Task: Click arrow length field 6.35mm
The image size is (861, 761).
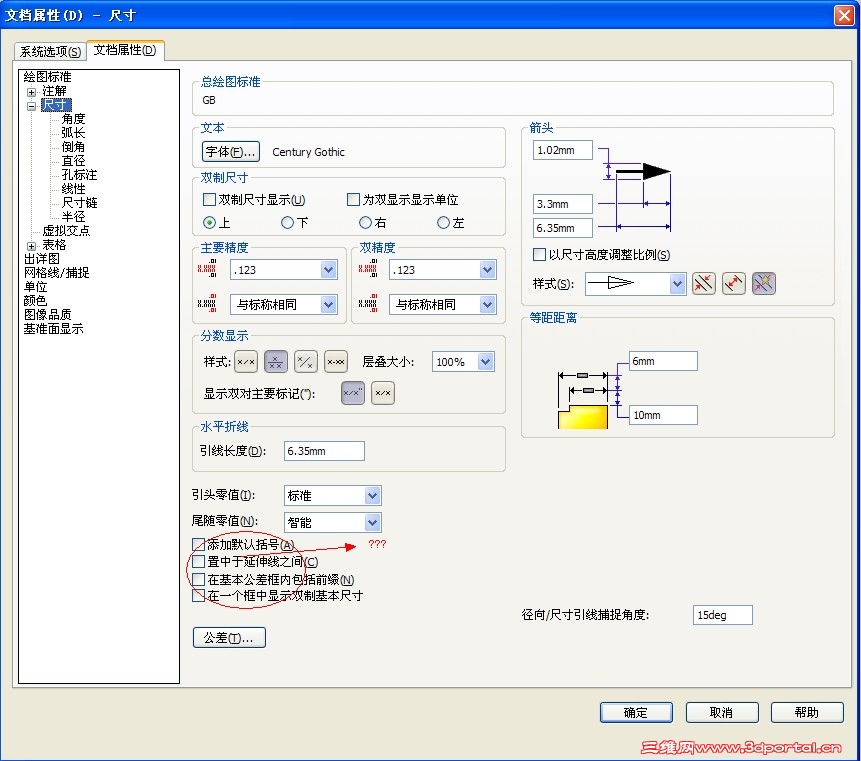Action: (562, 228)
